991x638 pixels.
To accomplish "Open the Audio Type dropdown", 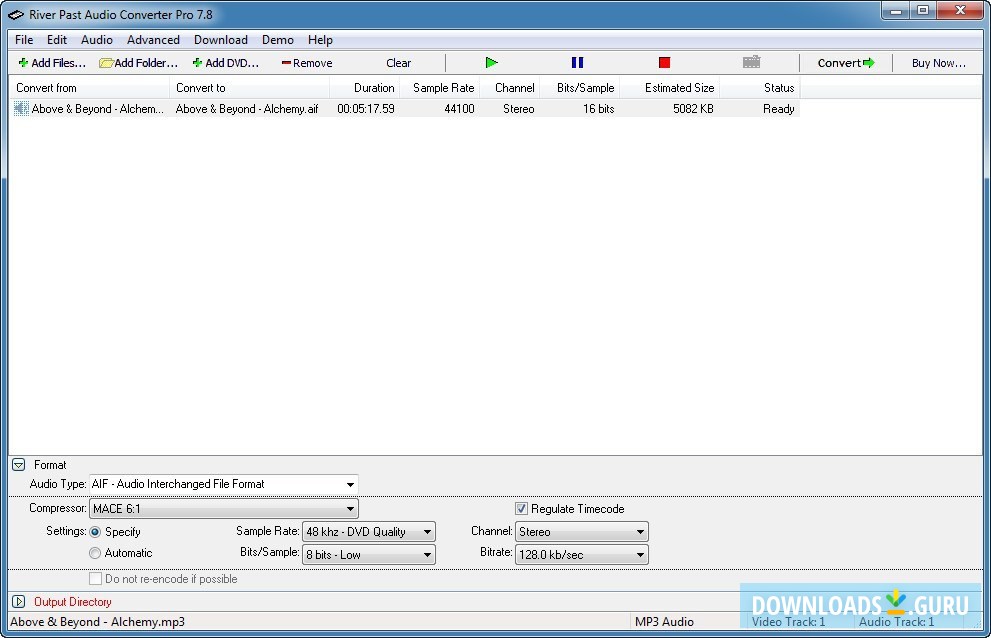I will [x=349, y=484].
